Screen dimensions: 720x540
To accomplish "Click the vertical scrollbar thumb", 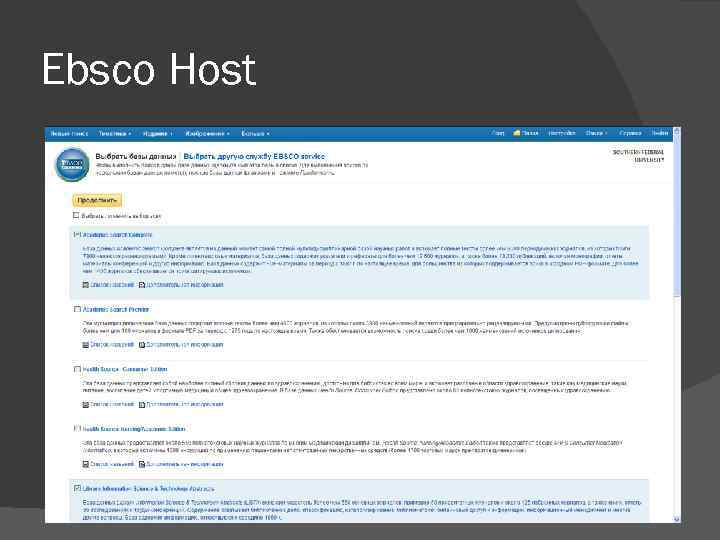I will coord(676,217).
